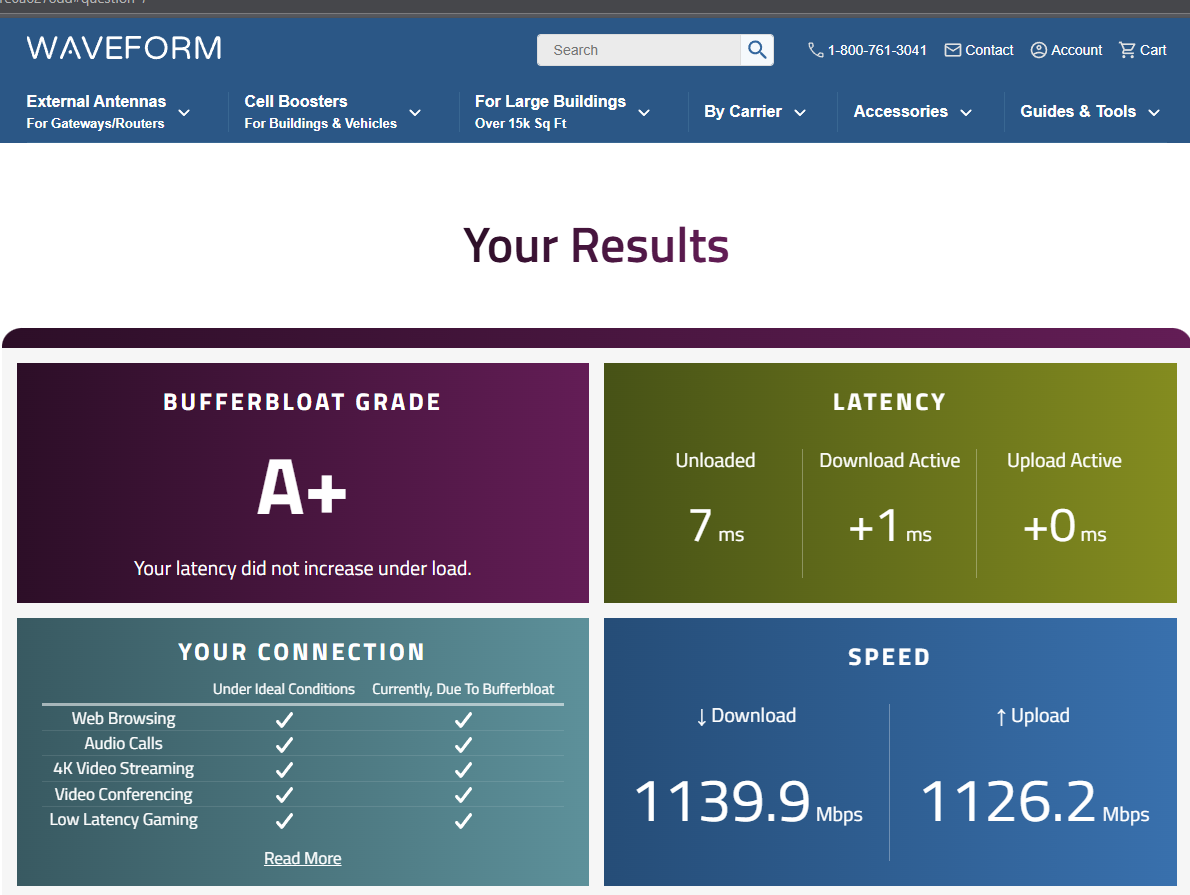Open the Cart link
Image resolution: width=1190 pixels, height=895 pixels.
pos(1153,50)
